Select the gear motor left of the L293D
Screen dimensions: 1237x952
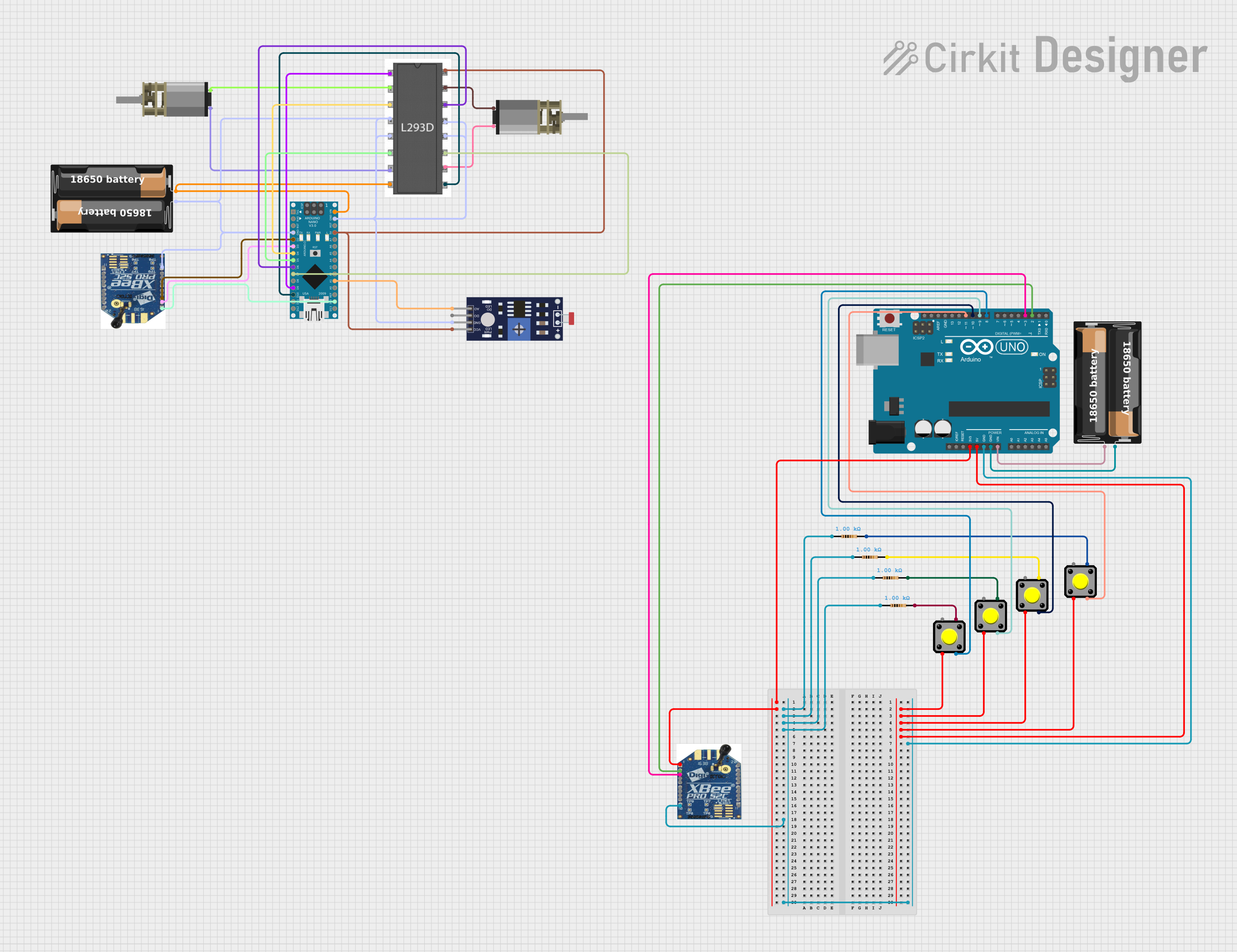click(164, 99)
